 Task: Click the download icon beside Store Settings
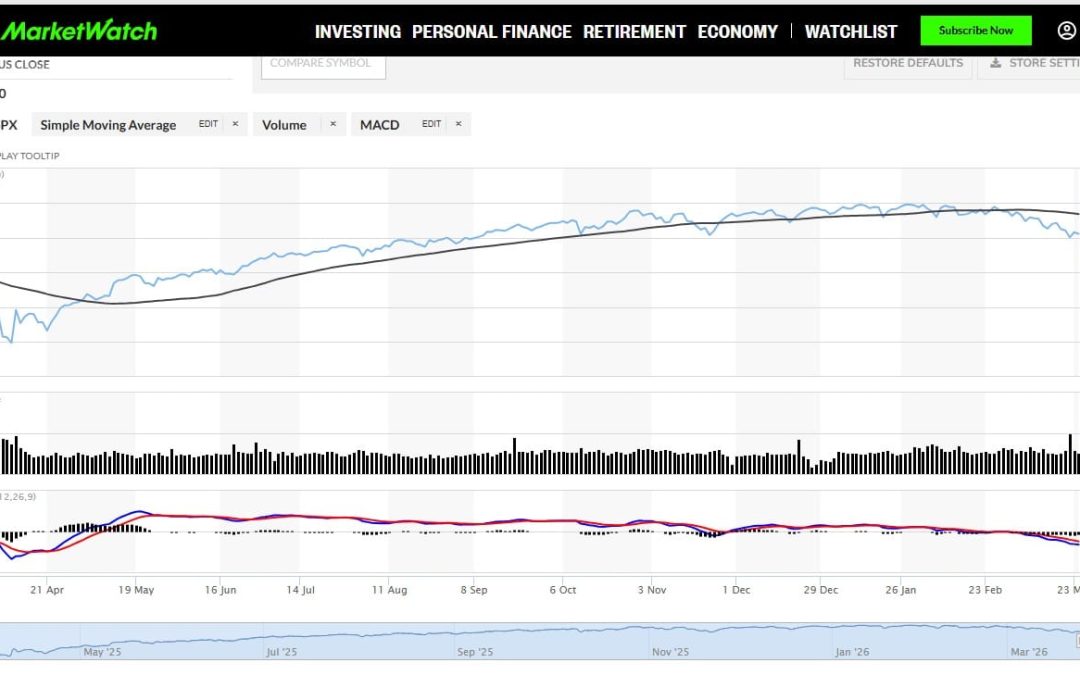[995, 62]
